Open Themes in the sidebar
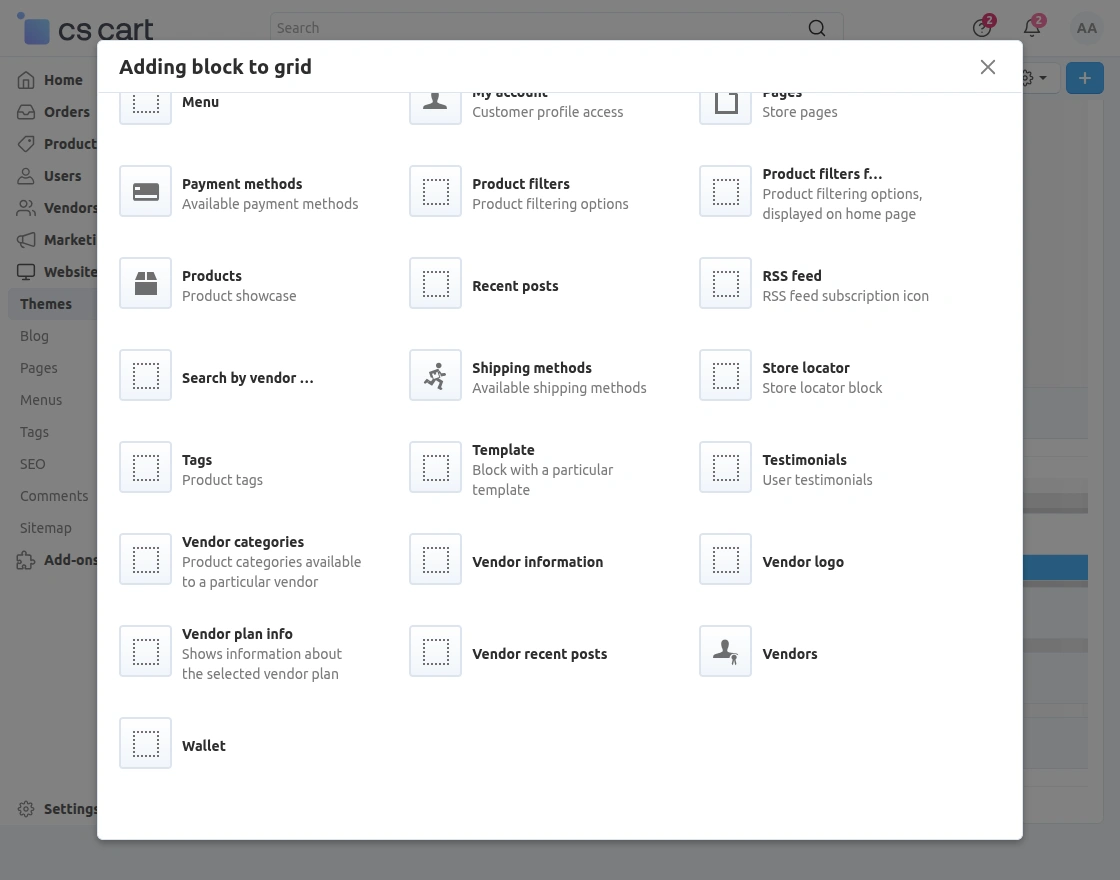Viewport: 1120px width, 880px height. tap(46, 304)
